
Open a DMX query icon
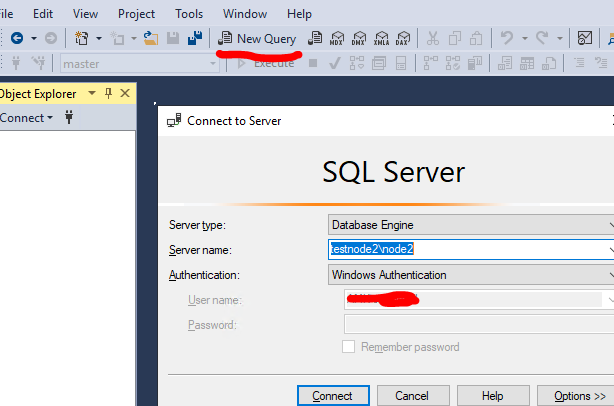coord(359,38)
